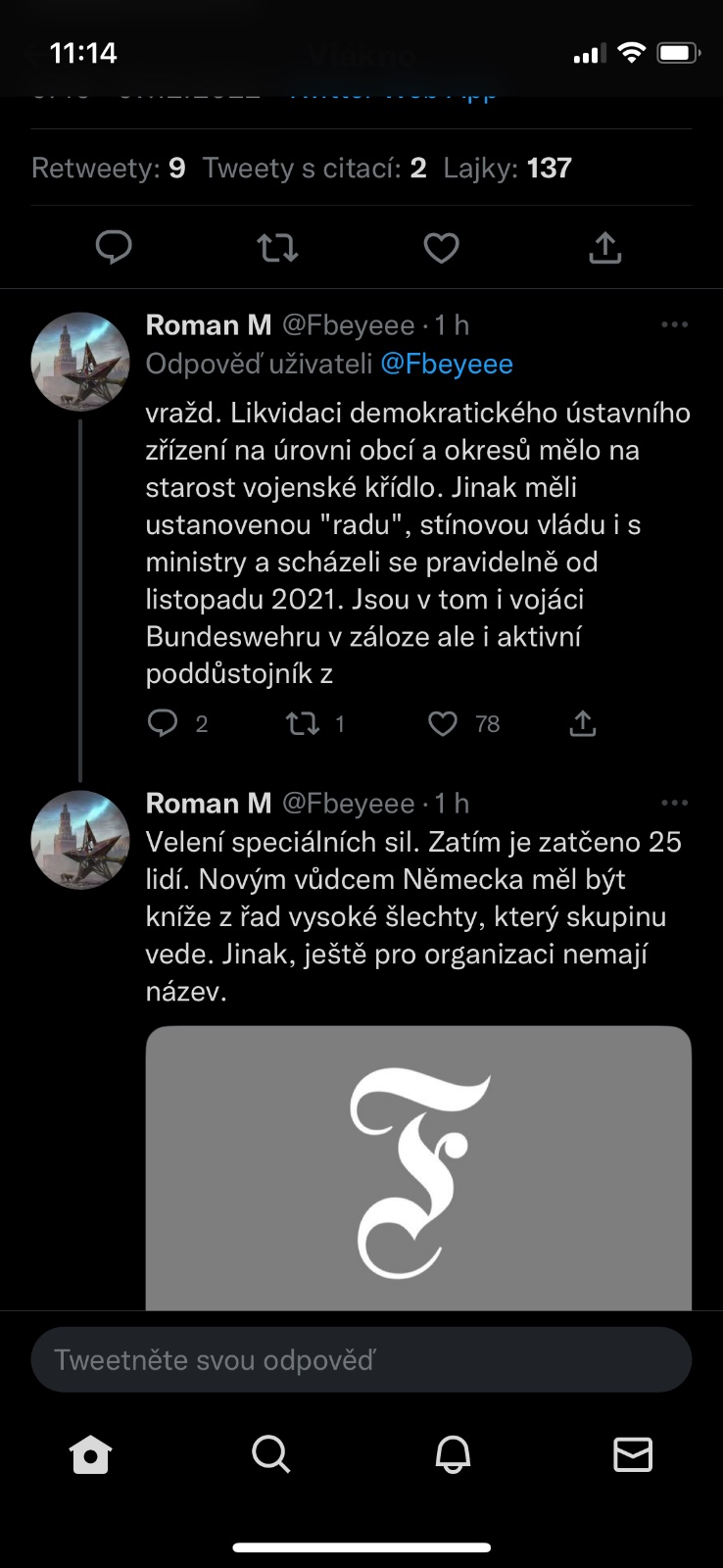Like the main tweet with heart
This screenshot has height=1568, width=723.
click(x=441, y=248)
